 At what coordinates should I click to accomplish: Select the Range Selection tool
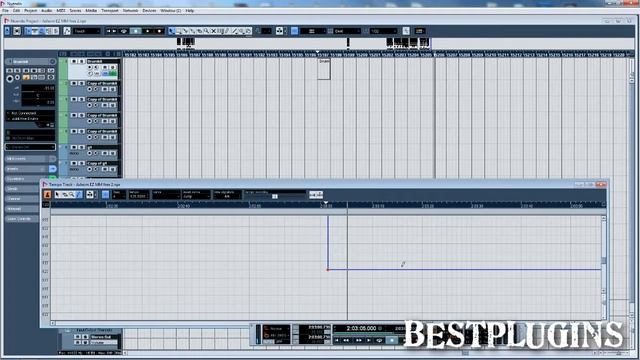point(178,31)
